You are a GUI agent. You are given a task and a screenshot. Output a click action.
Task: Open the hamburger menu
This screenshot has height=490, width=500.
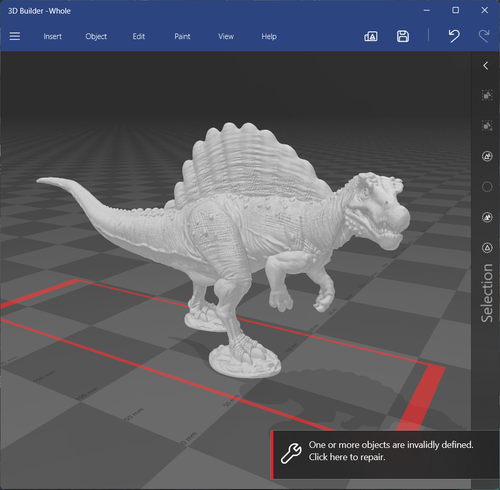click(15, 36)
